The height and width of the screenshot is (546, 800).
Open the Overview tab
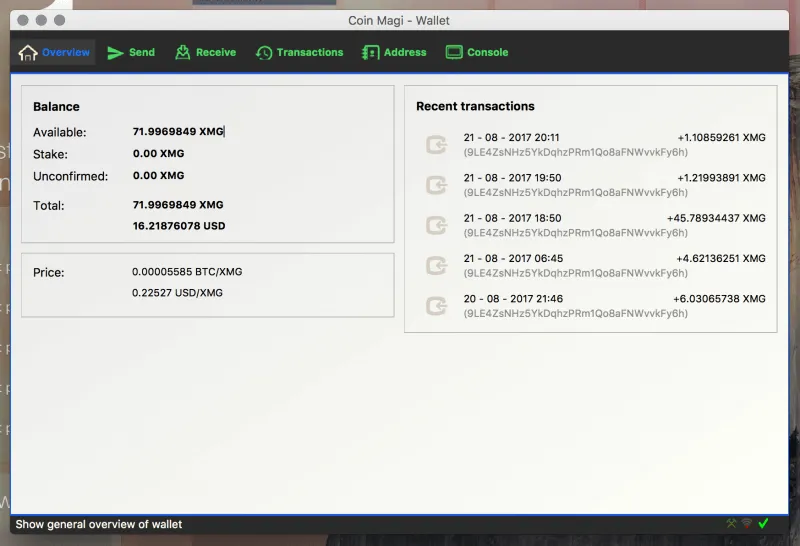click(x=54, y=52)
